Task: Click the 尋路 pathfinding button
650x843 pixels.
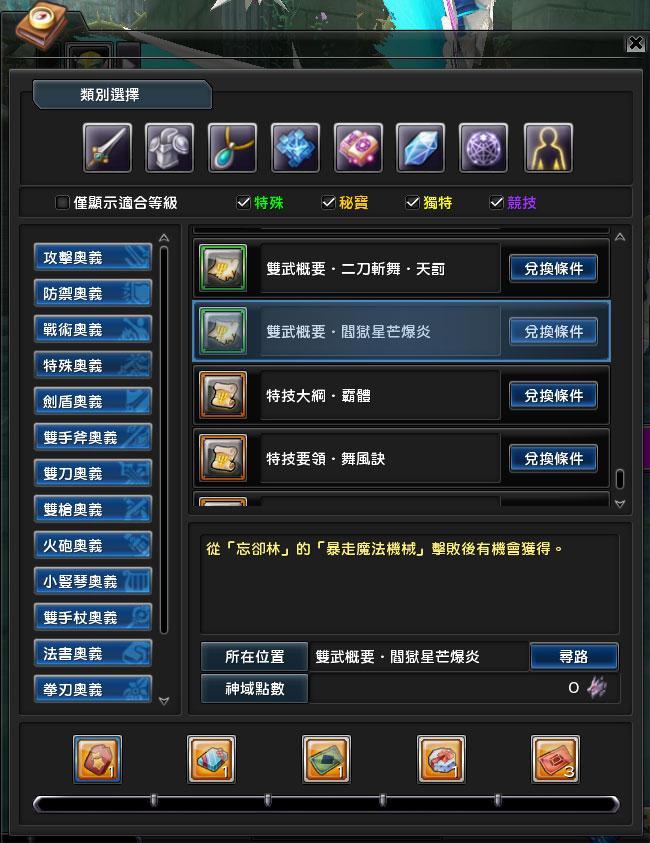Action: [574, 656]
